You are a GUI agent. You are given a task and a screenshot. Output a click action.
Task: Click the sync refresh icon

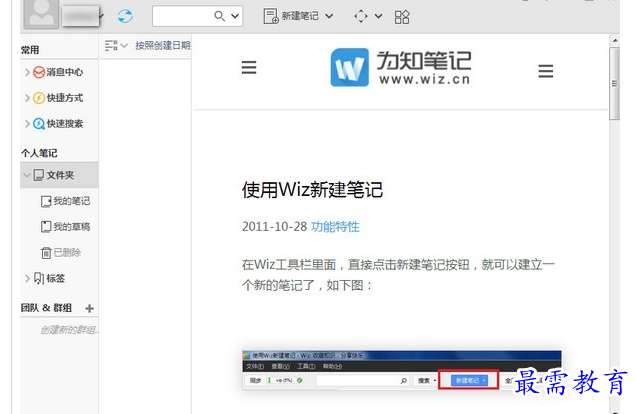coord(125,16)
